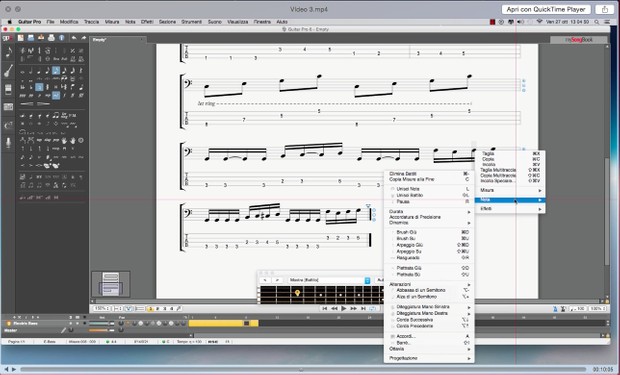This screenshot has height=375, width=620.
Task: Expand the Ottavia submenu
Action: pos(429,349)
